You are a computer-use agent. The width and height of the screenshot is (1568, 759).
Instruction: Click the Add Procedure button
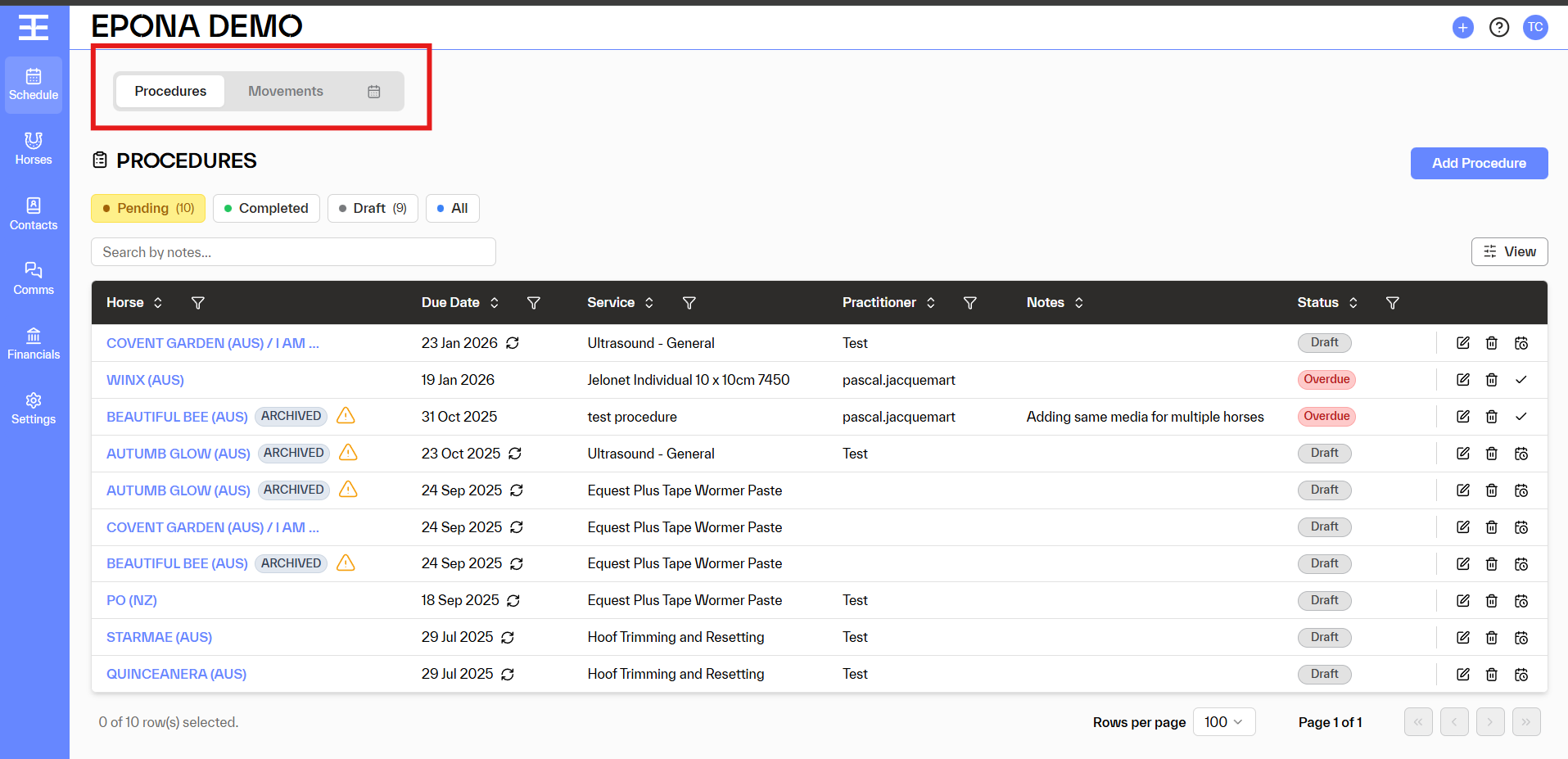point(1478,164)
